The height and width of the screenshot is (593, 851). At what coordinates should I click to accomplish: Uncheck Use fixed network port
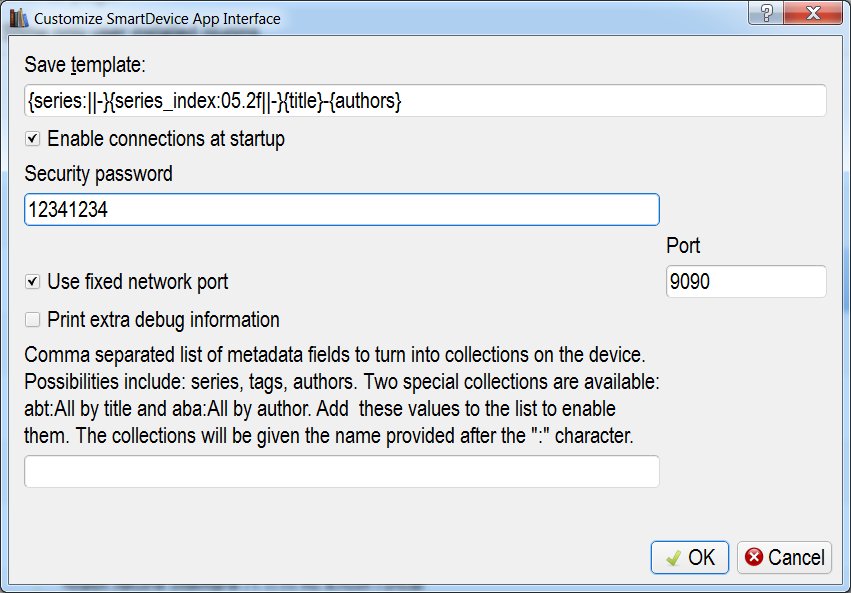(33, 282)
